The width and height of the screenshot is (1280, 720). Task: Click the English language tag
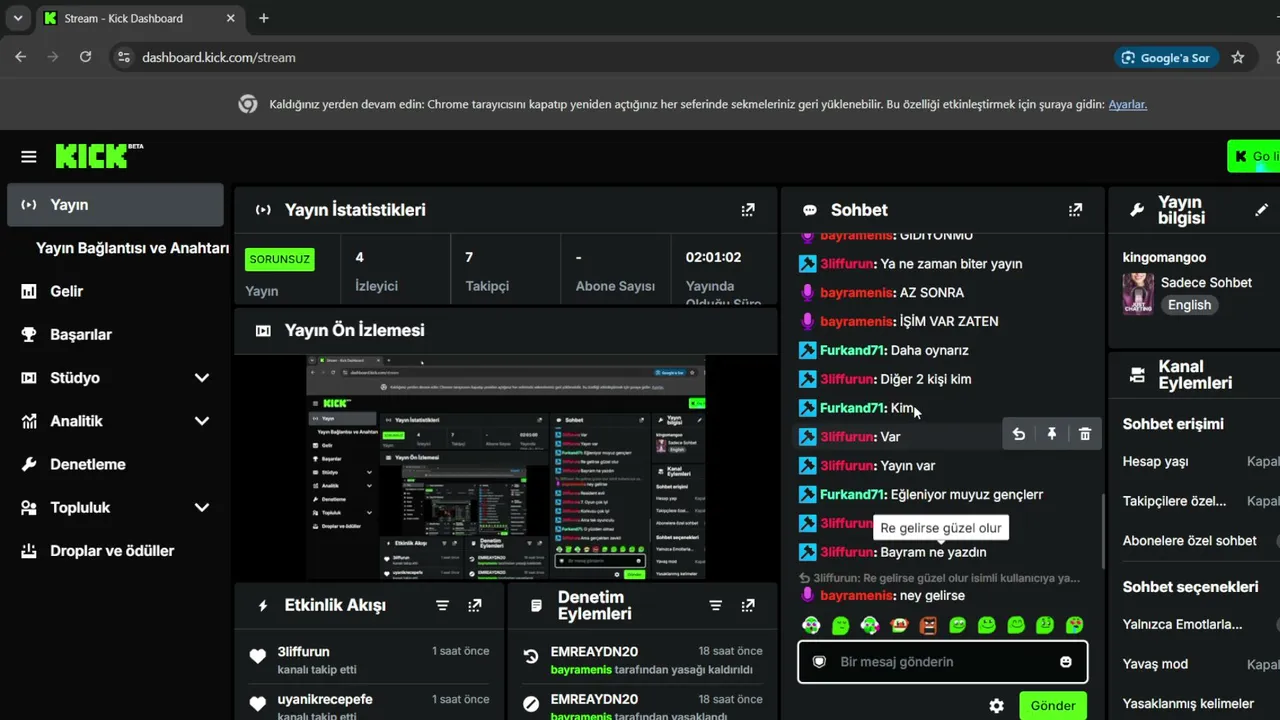pyautogui.click(x=1190, y=305)
